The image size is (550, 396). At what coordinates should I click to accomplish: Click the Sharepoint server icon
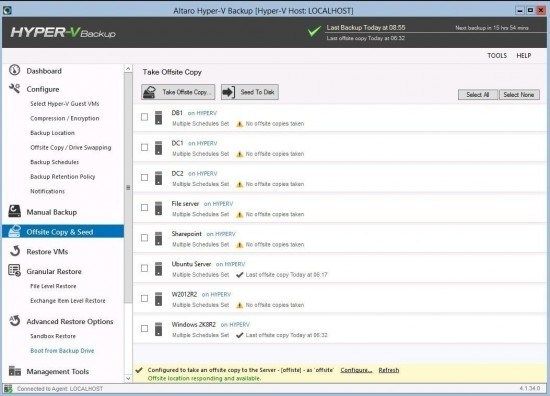pos(159,239)
